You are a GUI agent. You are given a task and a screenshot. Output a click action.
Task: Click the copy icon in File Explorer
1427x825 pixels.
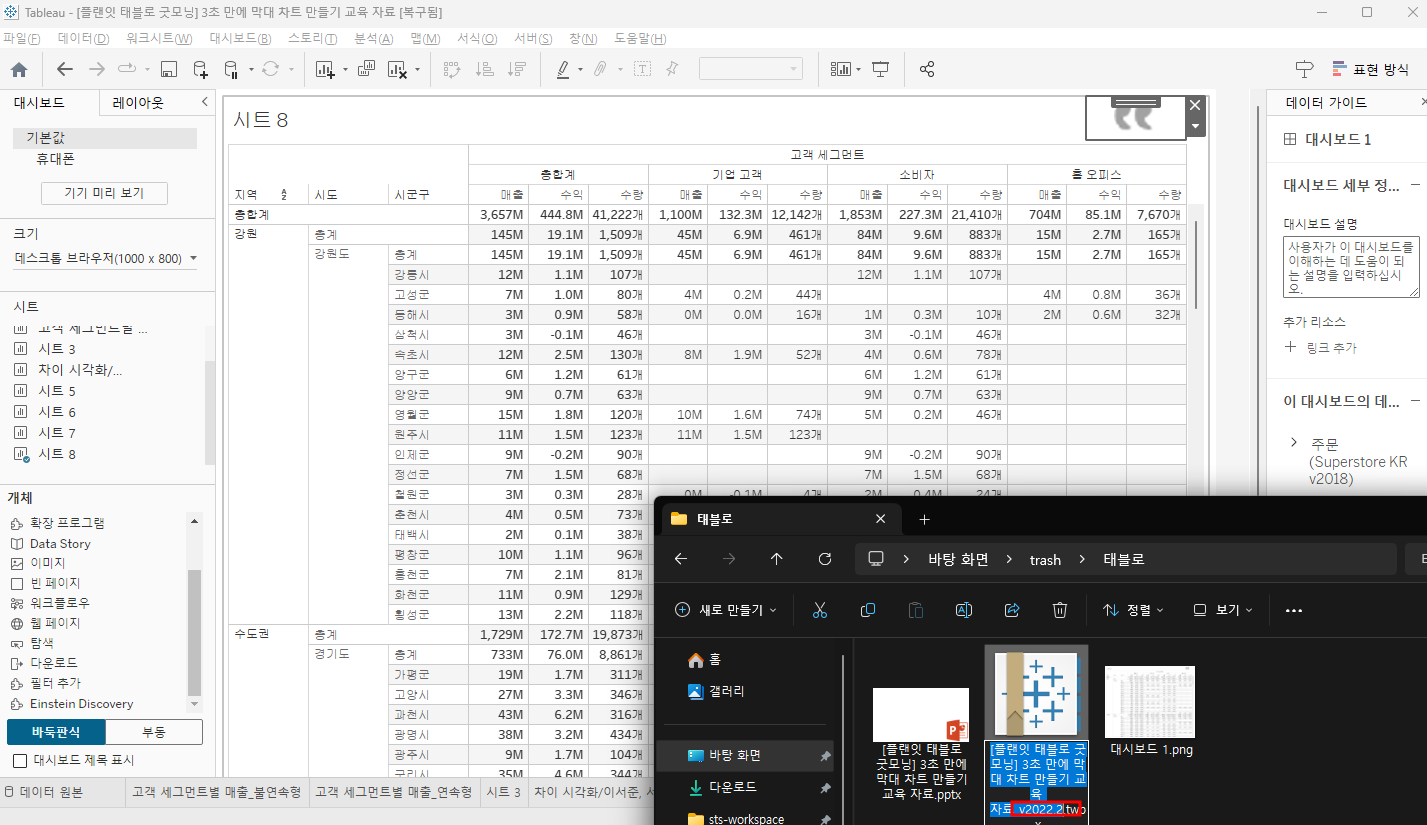pyautogui.click(x=868, y=610)
